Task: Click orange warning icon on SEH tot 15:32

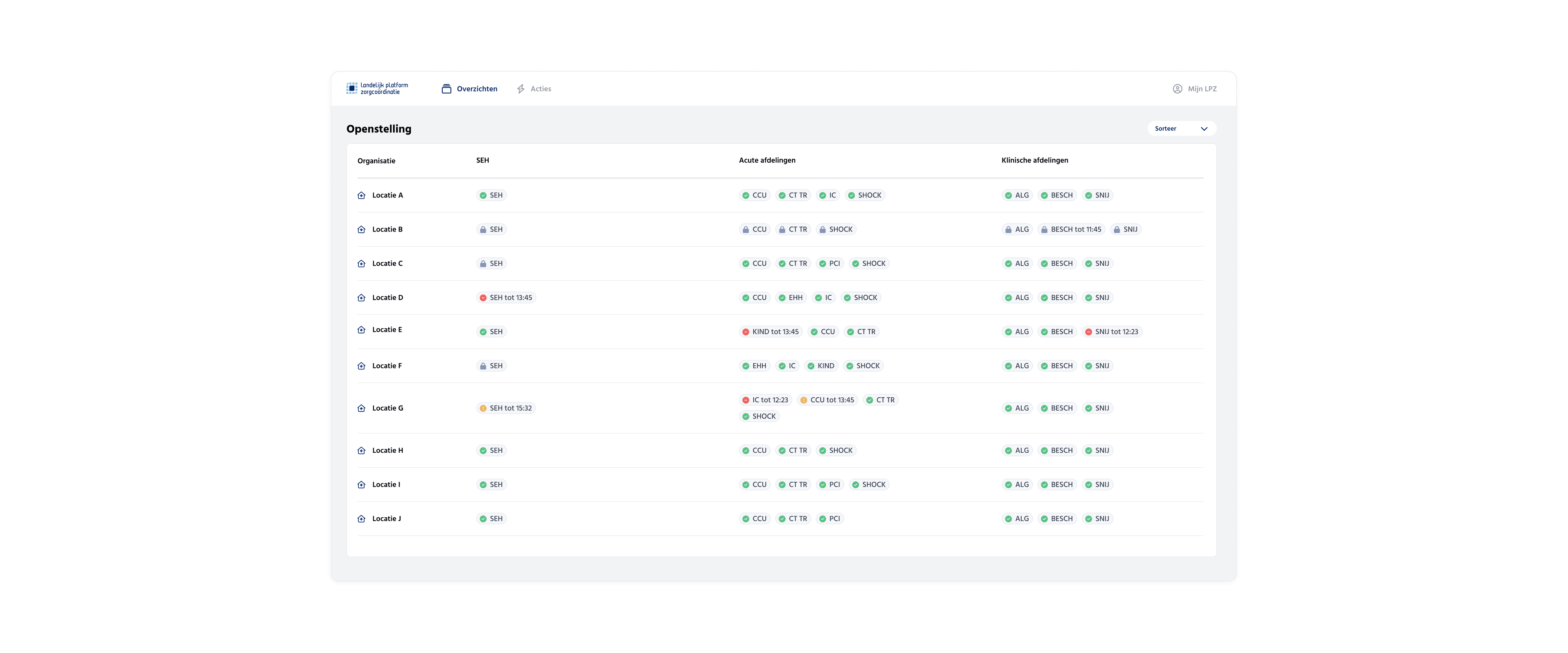Action: click(483, 408)
